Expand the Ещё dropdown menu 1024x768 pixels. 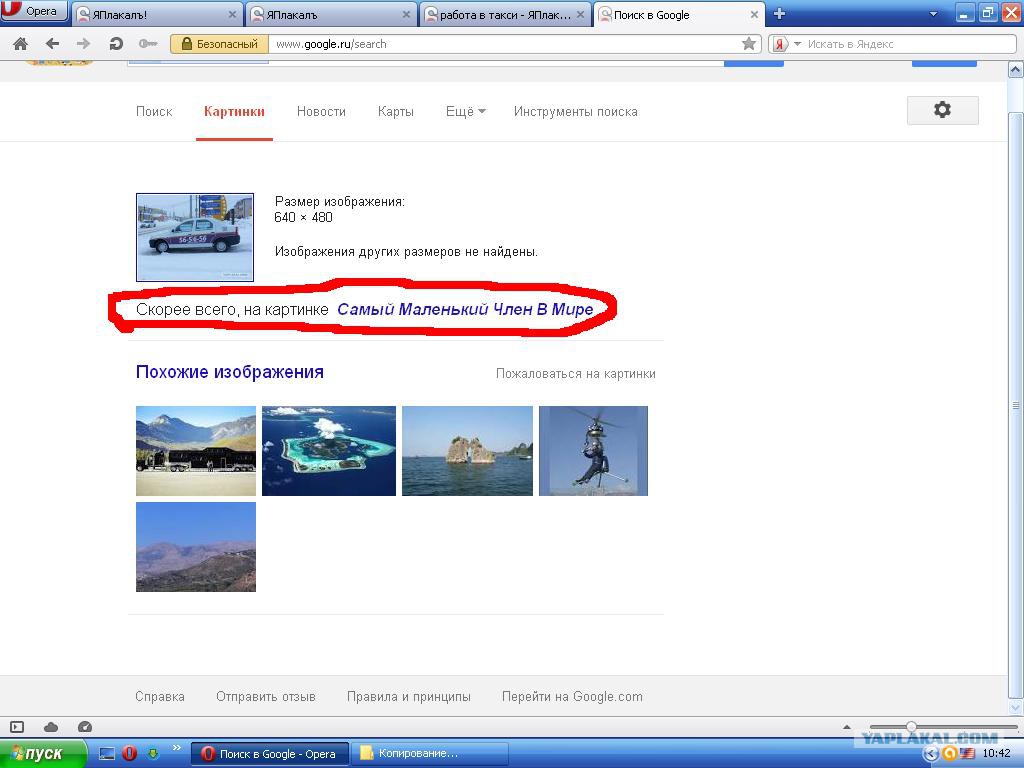tap(465, 112)
